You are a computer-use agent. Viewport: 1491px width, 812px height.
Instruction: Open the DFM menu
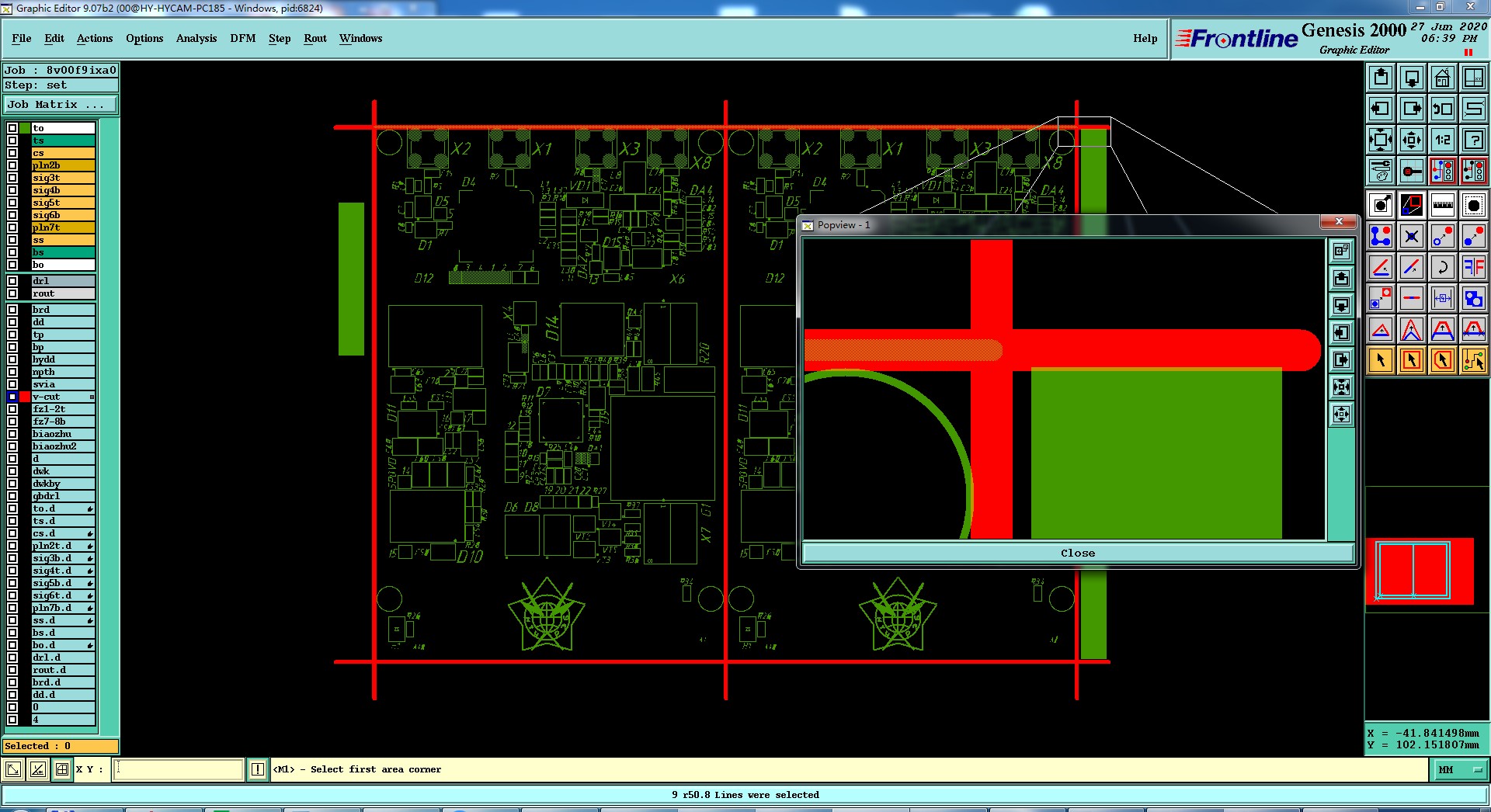pos(243,38)
